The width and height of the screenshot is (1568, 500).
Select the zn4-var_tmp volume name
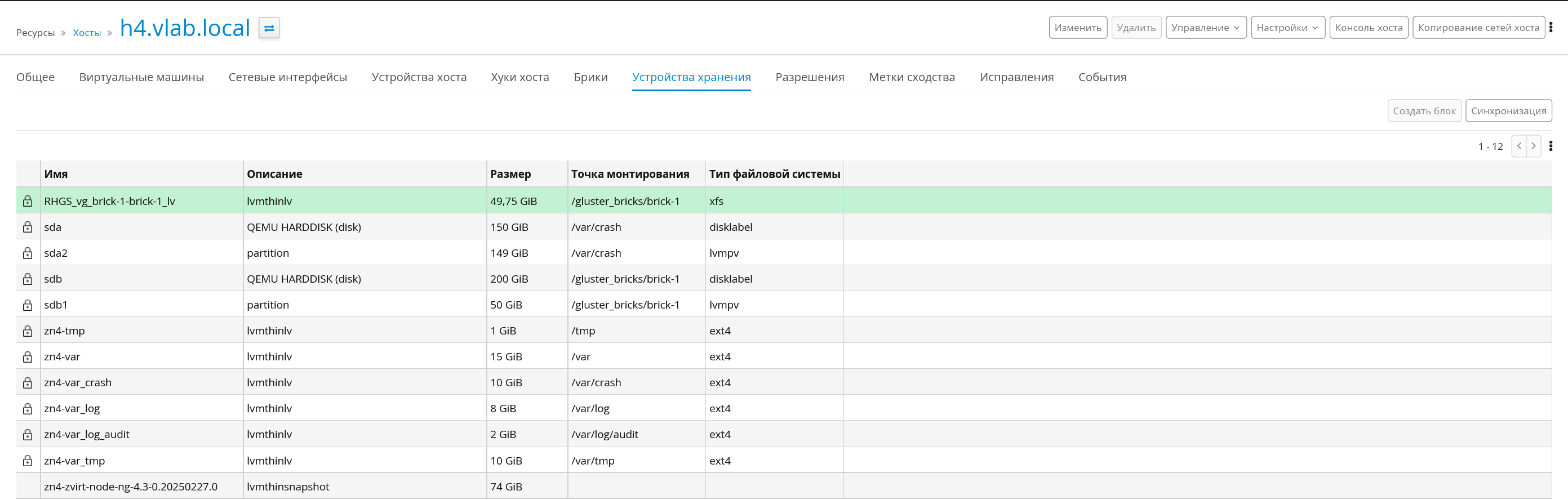[x=74, y=461]
